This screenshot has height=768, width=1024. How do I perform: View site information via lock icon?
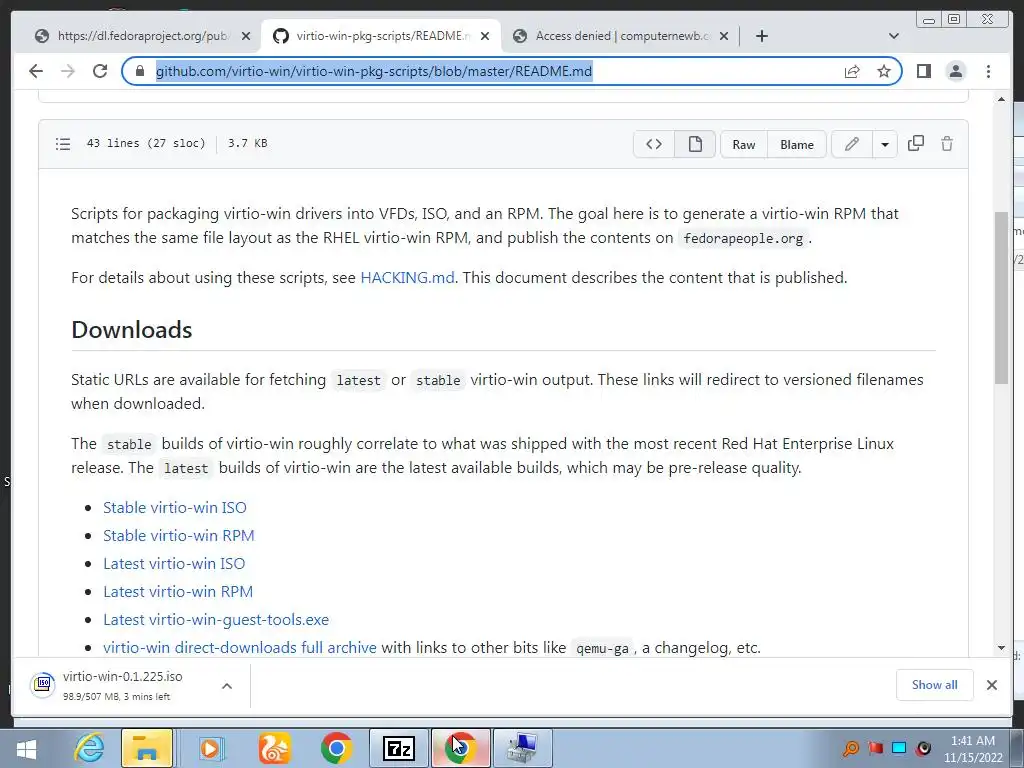[139, 71]
